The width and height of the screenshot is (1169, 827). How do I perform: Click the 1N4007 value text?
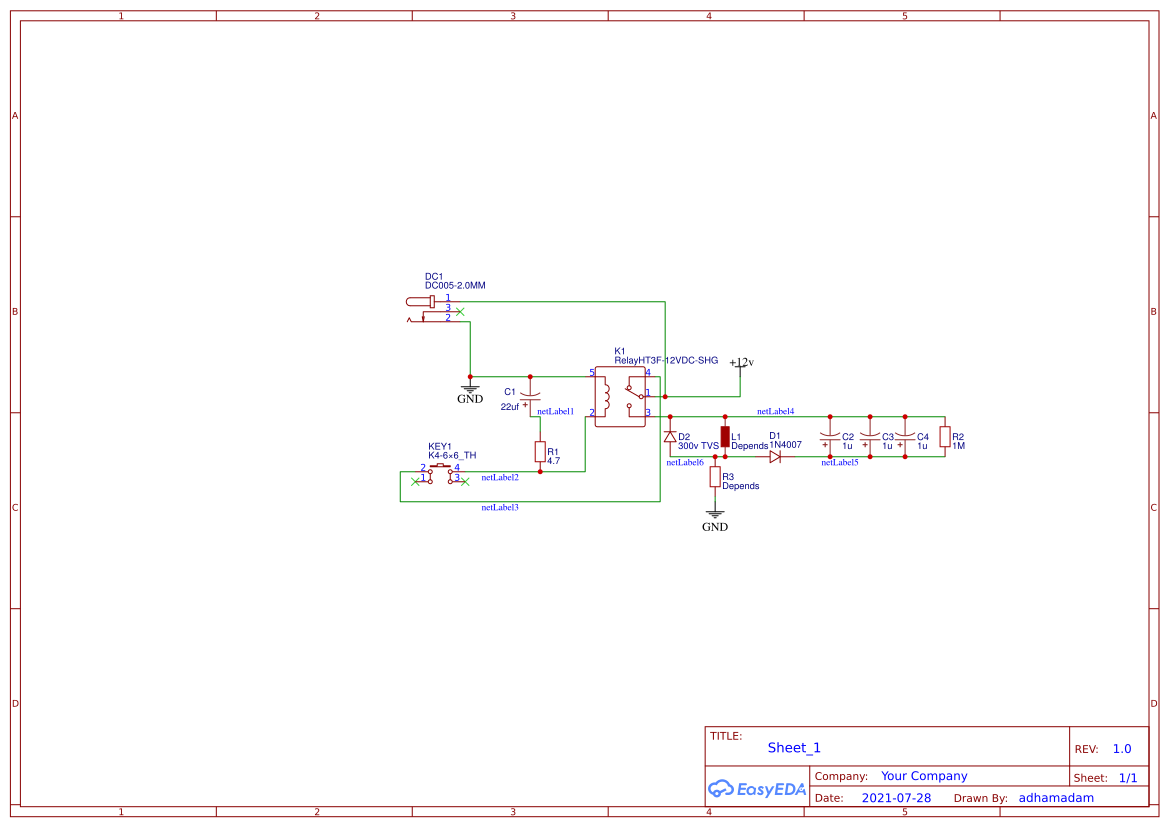[x=786, y=444]
